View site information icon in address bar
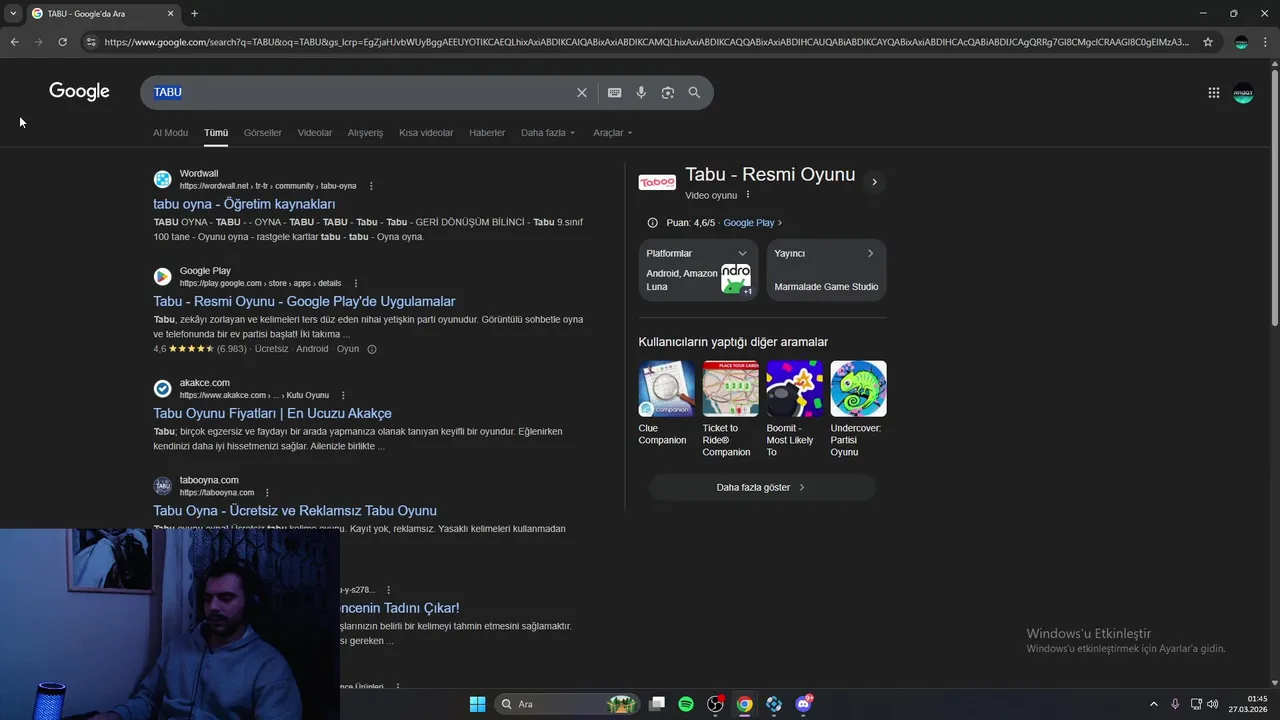This screenshot has height=720, width=1280. (91, 42)
